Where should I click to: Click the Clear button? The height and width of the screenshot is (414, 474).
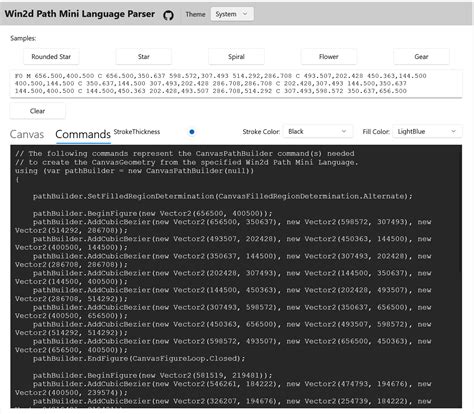[37, 111]
